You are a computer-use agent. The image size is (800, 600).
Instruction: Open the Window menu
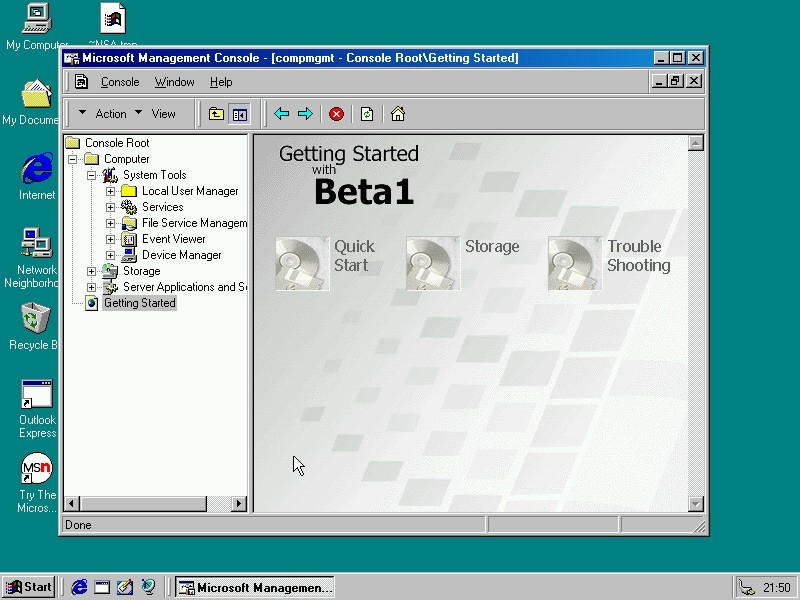pos(174,82)
